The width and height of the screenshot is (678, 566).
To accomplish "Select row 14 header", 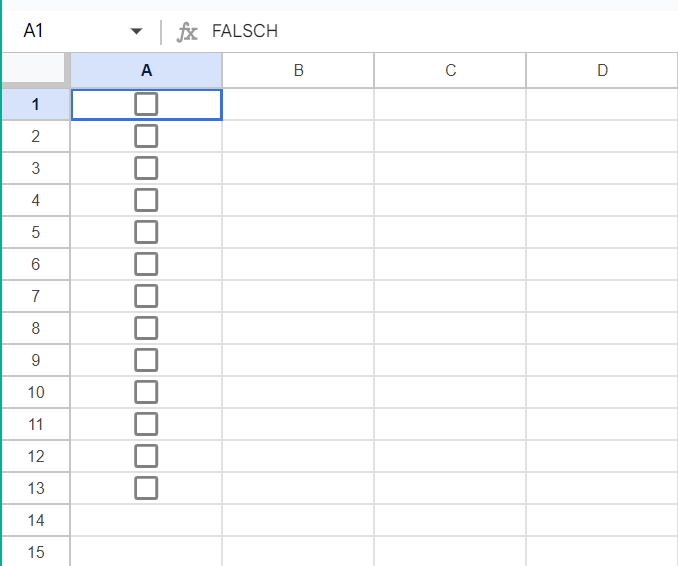I will (36, 520).
